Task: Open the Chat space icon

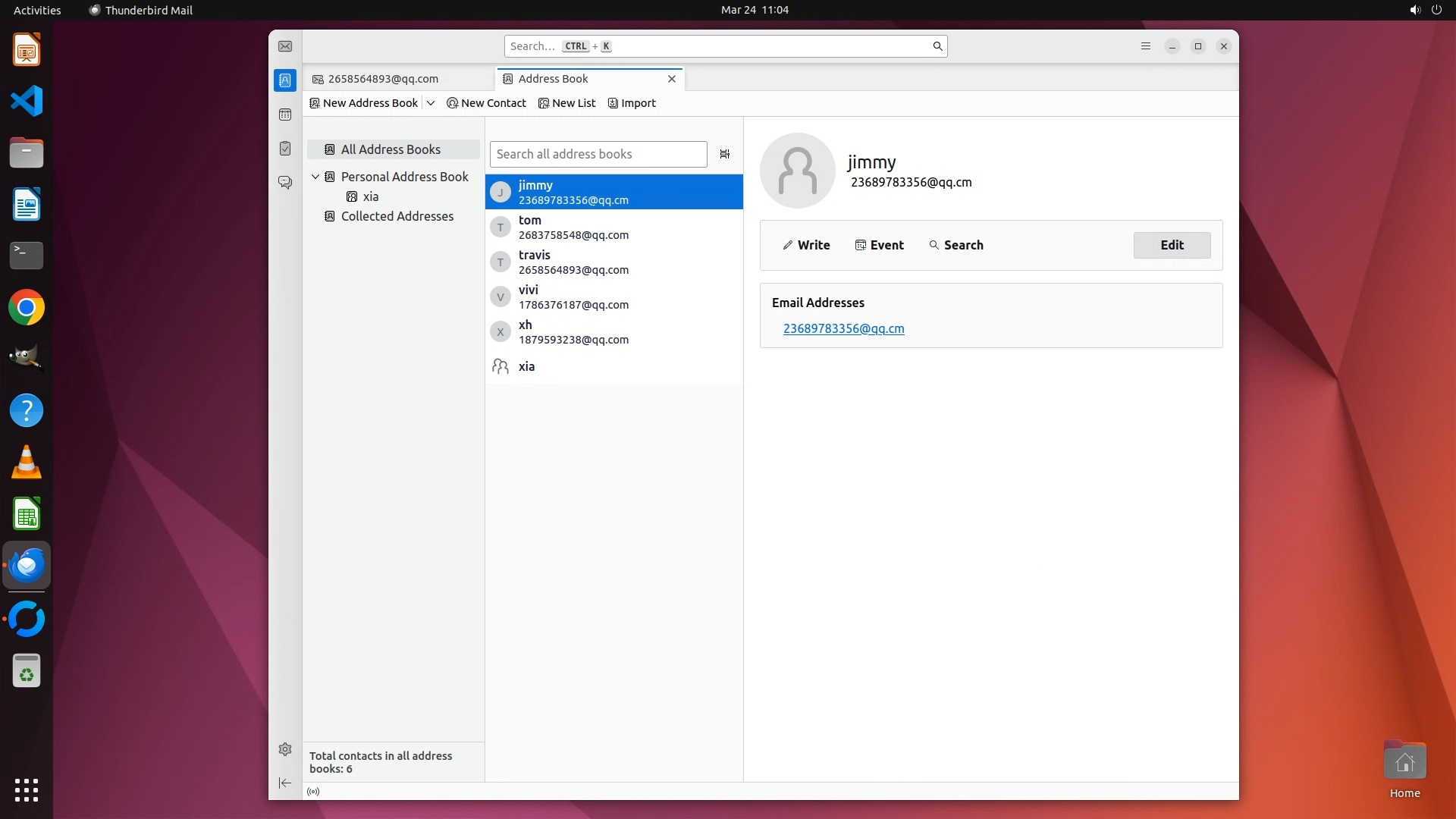Action: [x=285, y=183]
